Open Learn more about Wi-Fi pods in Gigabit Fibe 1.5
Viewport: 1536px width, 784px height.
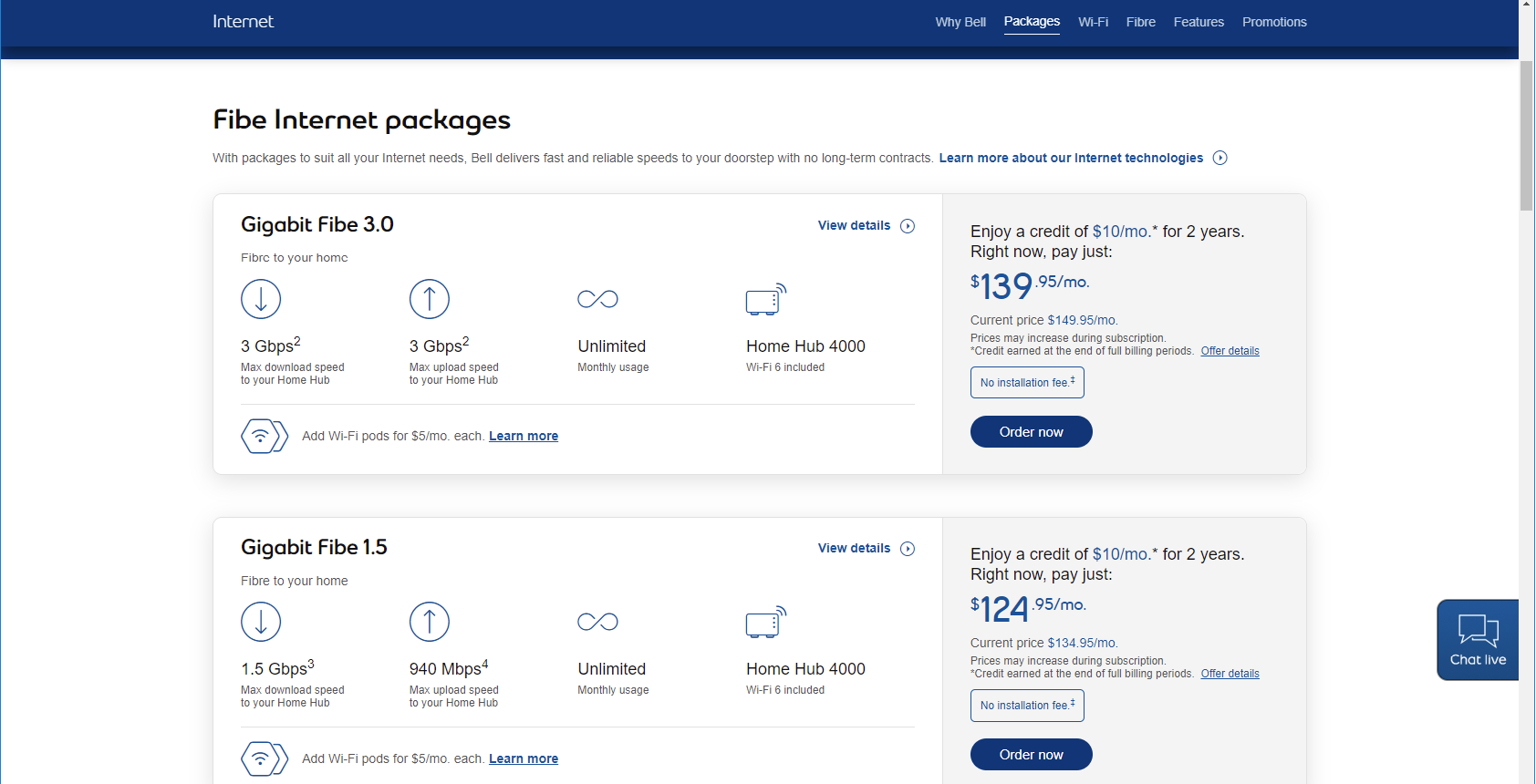tap(524, 758)
